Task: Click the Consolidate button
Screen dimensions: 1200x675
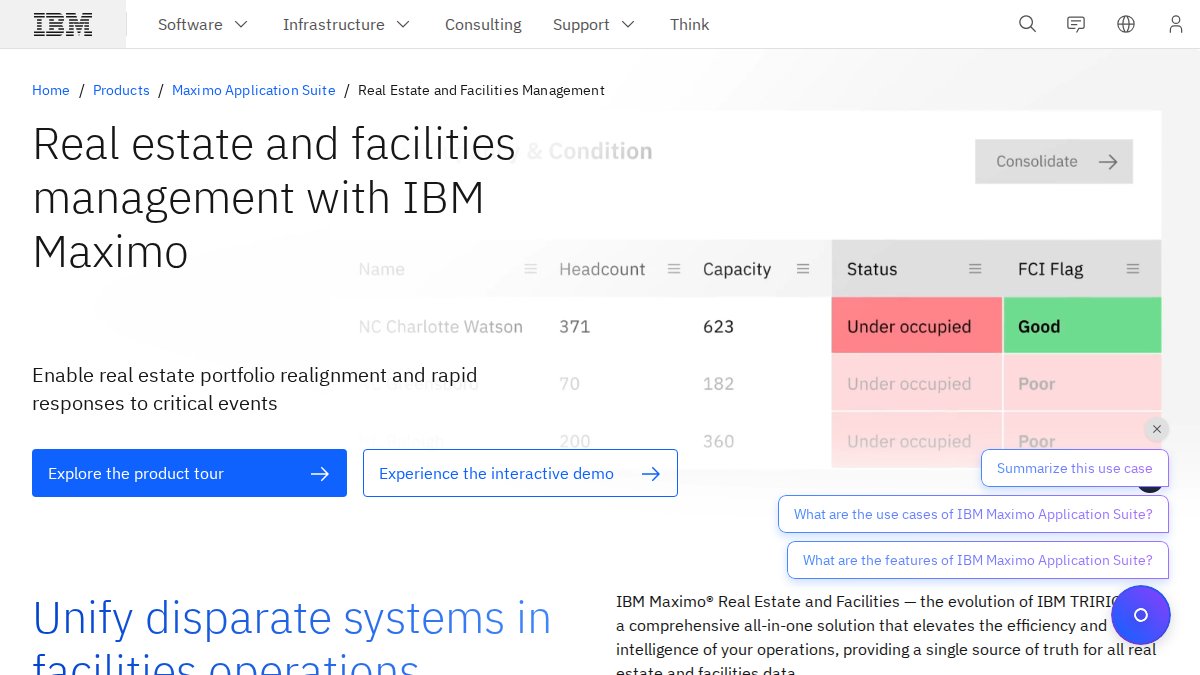Action: 1054,161
